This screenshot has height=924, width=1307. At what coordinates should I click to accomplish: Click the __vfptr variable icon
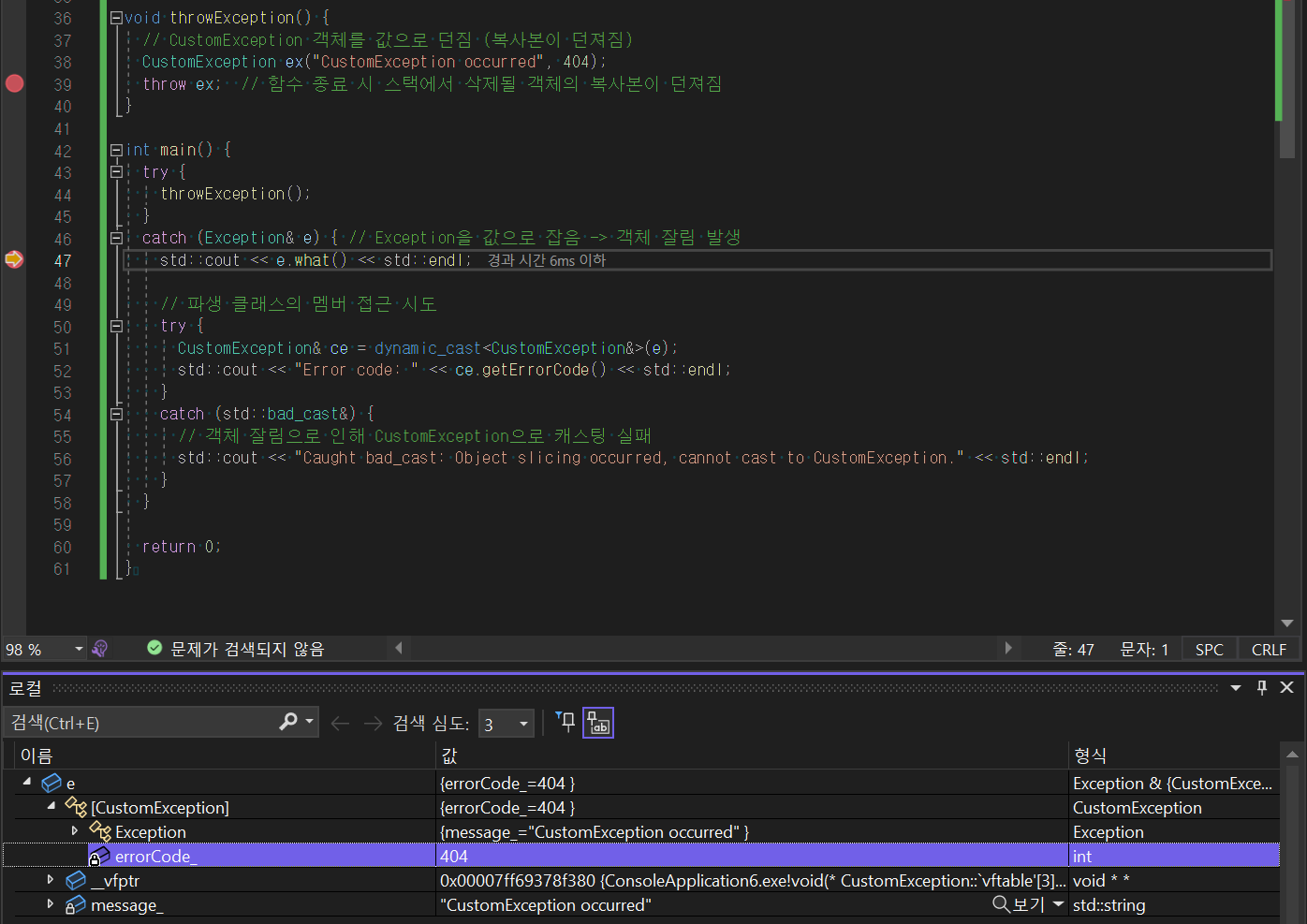pyautogui.click(x=76, y=880)
